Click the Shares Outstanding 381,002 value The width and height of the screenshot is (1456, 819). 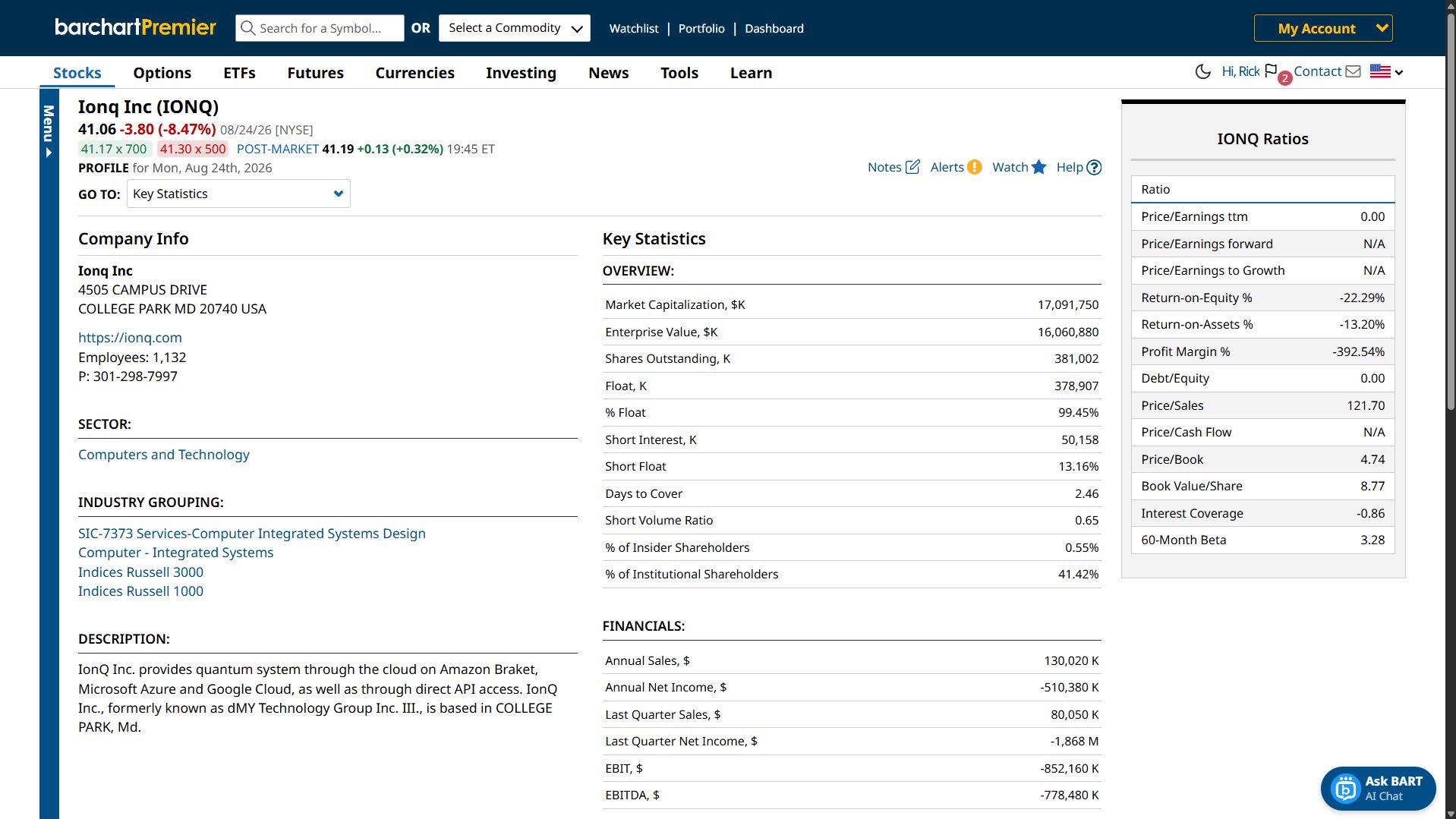pos(1076,358)
